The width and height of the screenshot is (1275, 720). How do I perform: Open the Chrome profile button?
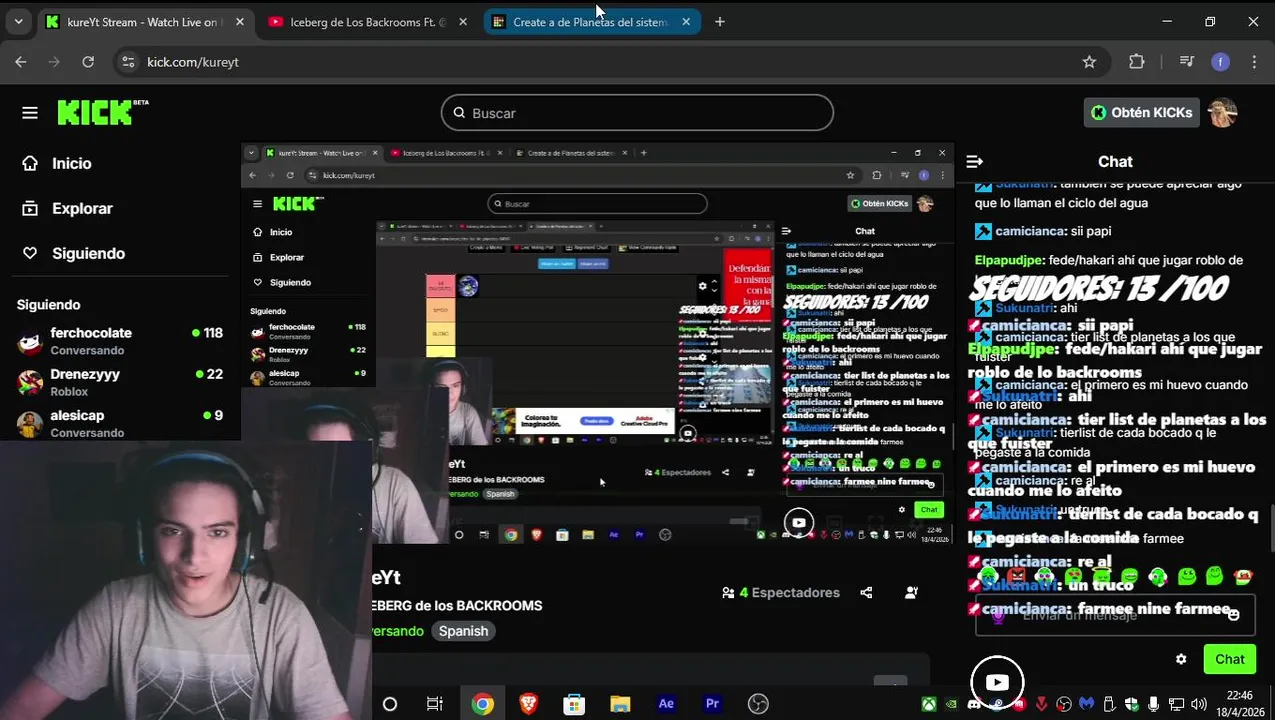click(1220, 62)
